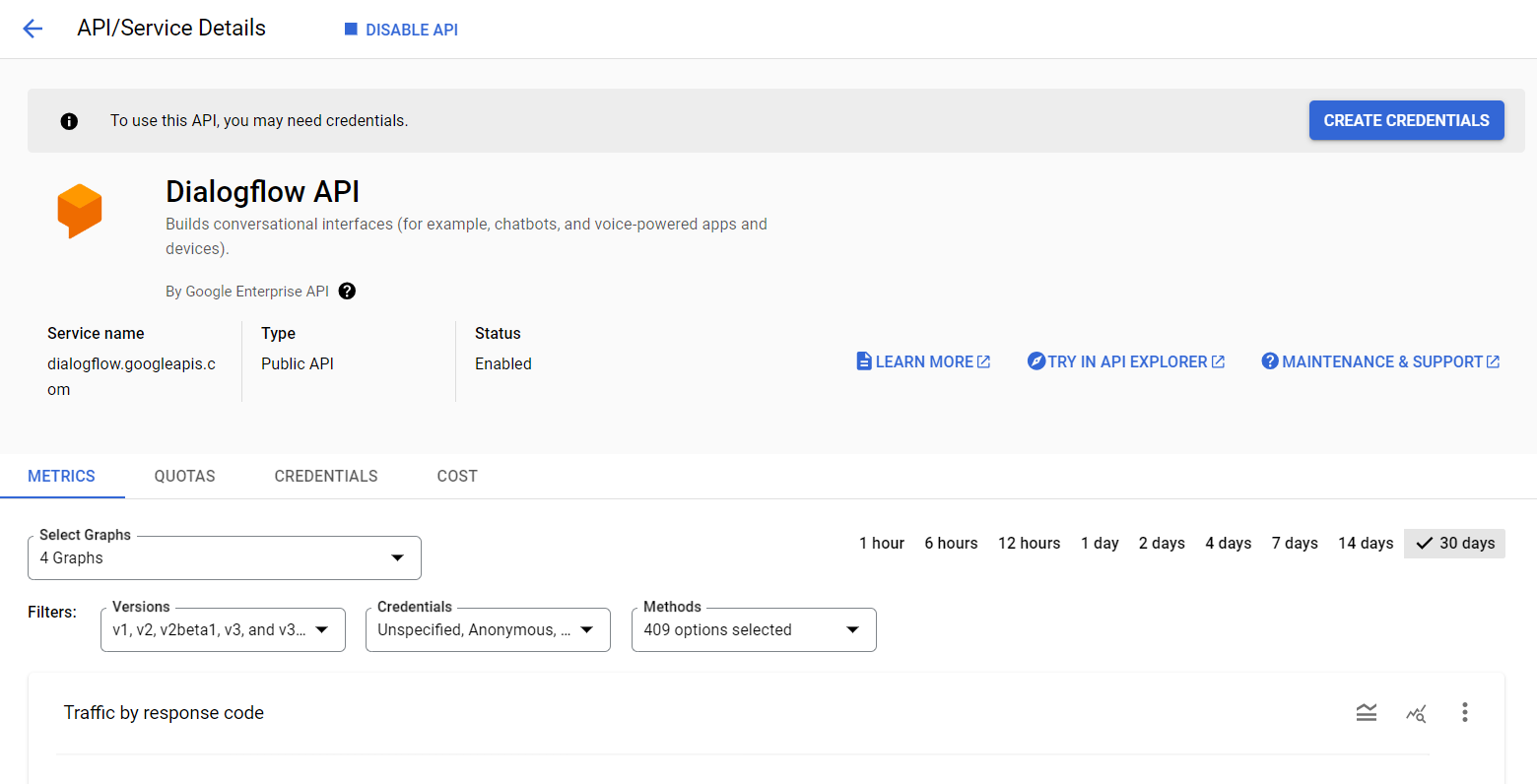Select the 30 days time range

[x=1454, y=544]
